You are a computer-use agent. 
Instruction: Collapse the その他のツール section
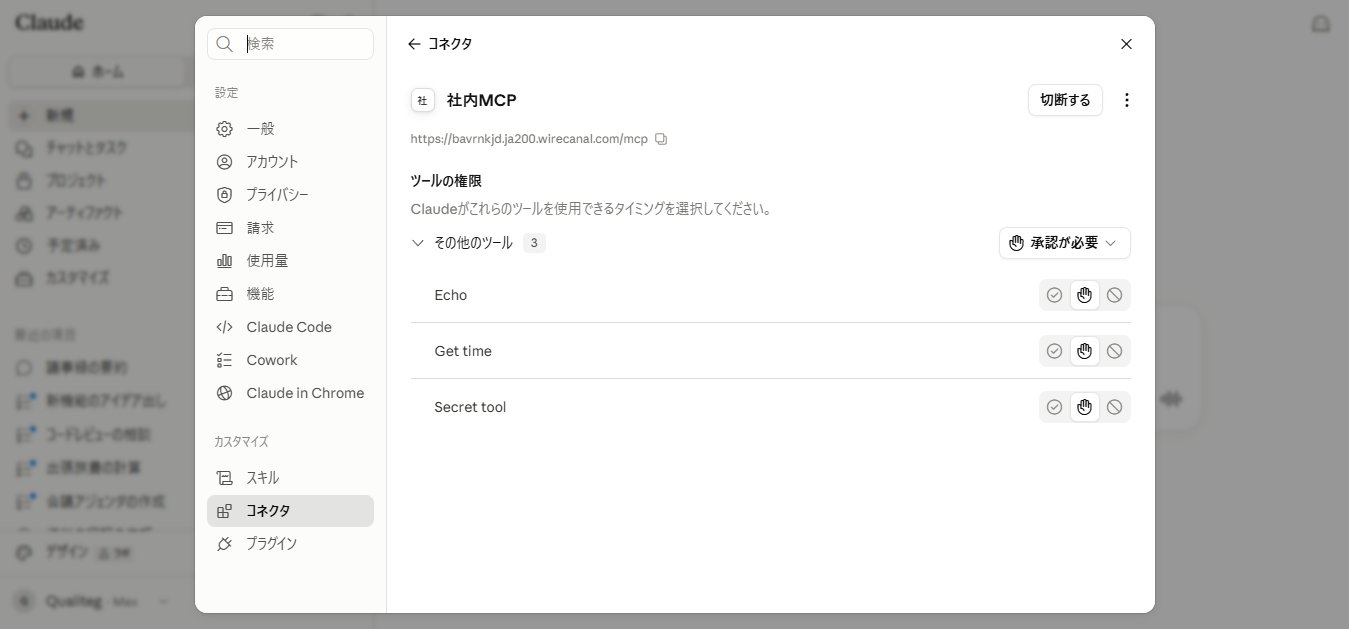click(418, 243)
